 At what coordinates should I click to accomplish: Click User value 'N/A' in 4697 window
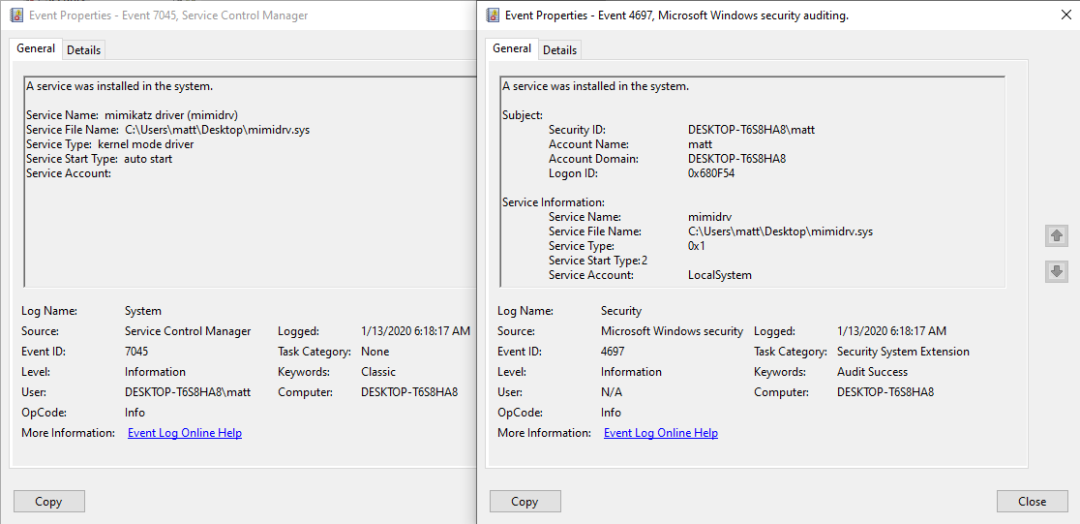(610, 392)
